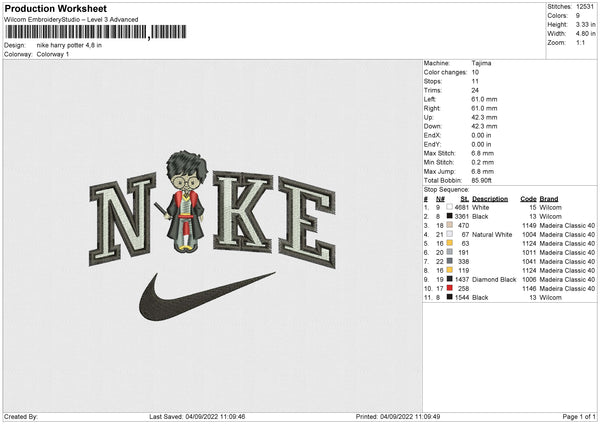
Task: Select the black swatch beside 3361 stitches
Action: click(450, 216)
